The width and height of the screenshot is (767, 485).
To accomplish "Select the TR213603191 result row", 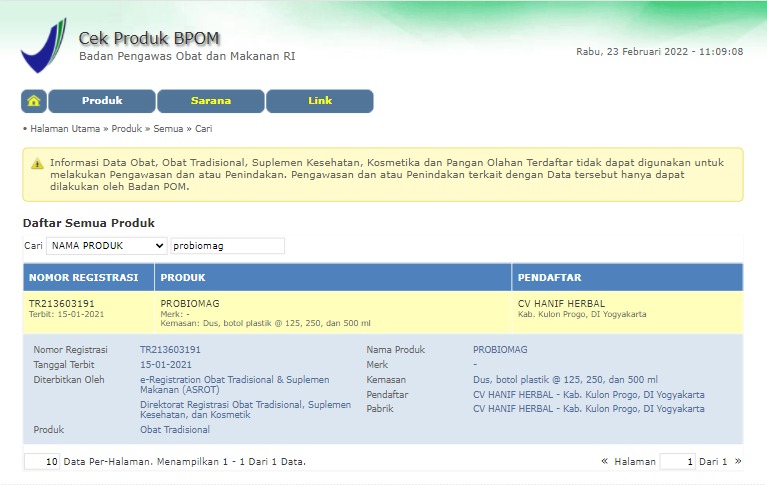I will [x=383, y=313].
